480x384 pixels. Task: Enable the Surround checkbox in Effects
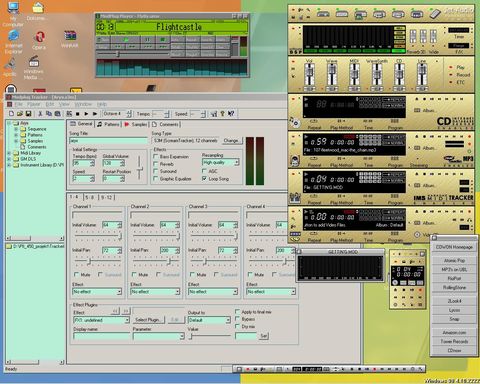click(156, 171)
